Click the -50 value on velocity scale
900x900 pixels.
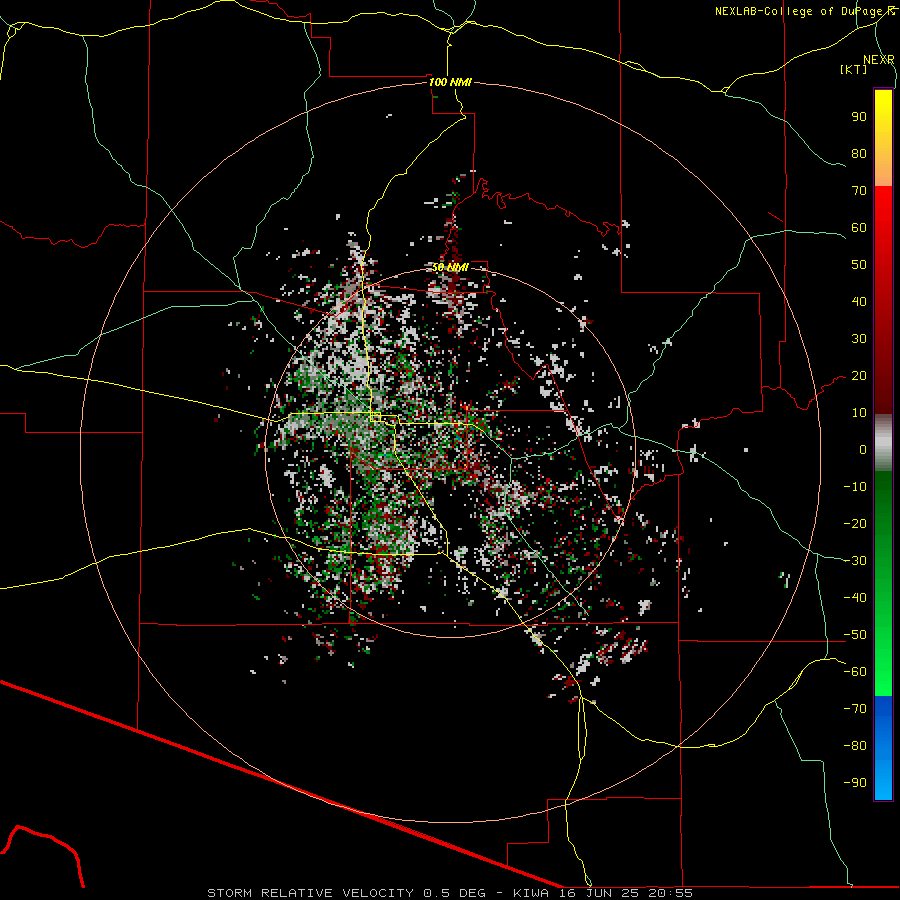(855, 635)
